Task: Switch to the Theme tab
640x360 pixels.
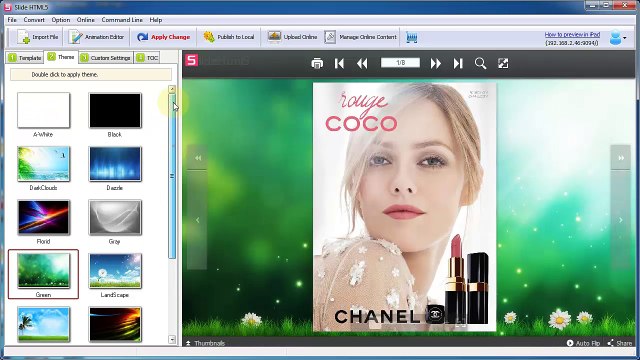Action: pyautogui.click(x=61, y=57)
